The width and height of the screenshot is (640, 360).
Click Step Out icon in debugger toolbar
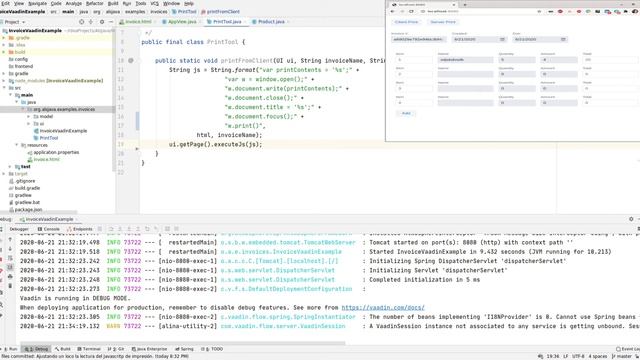[x=138, y=229]
